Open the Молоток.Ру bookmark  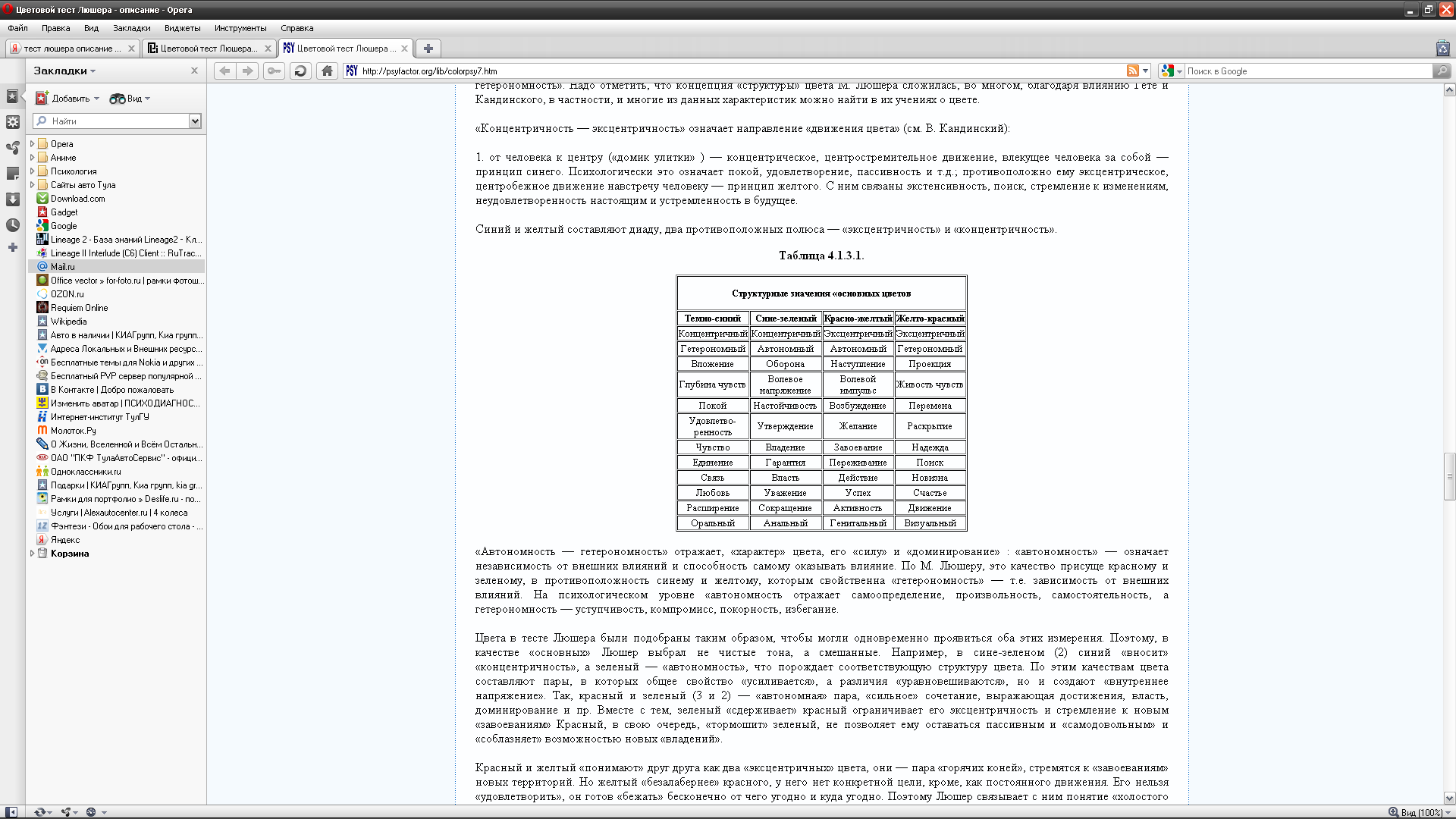73,431
